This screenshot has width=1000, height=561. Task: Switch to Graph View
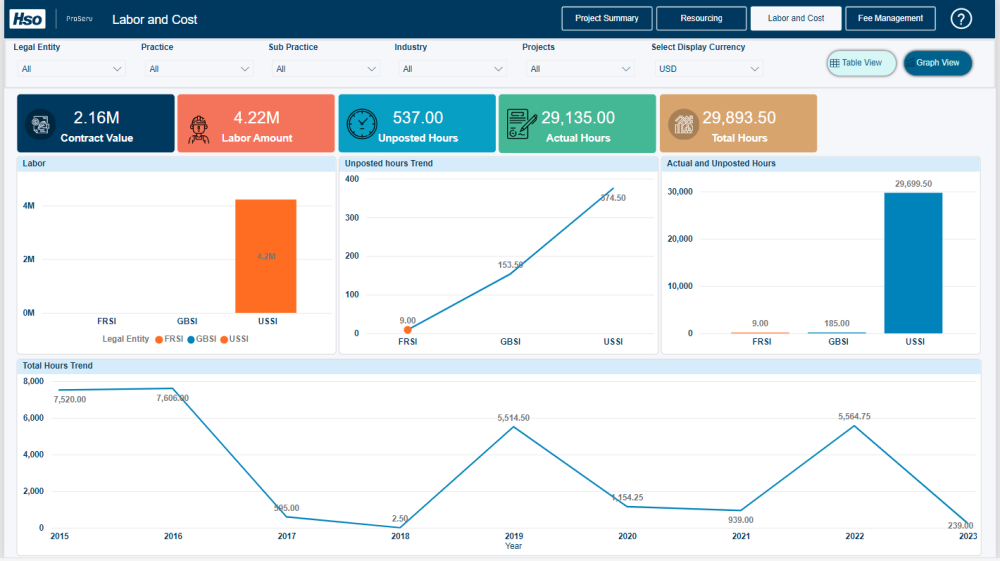coord(938,63)
